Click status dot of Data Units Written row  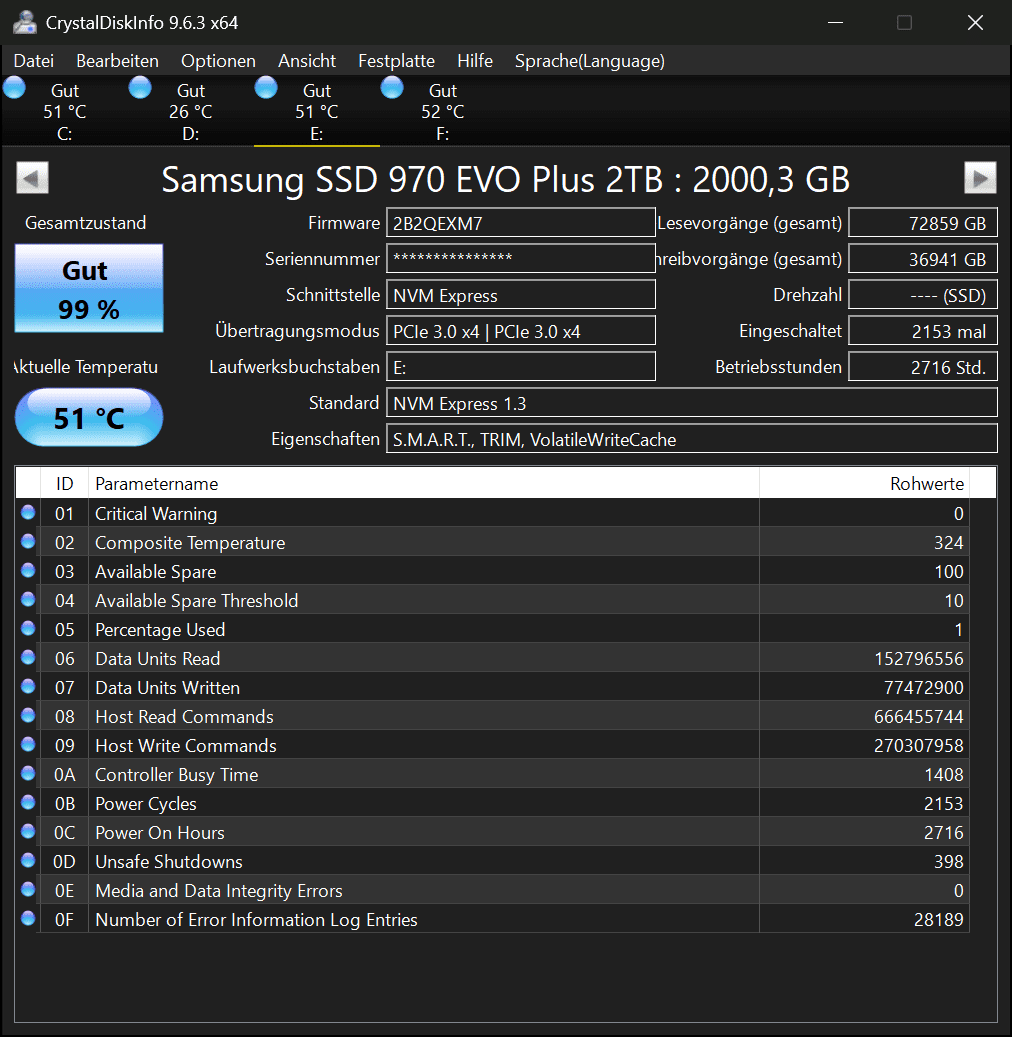coord(28,686)
